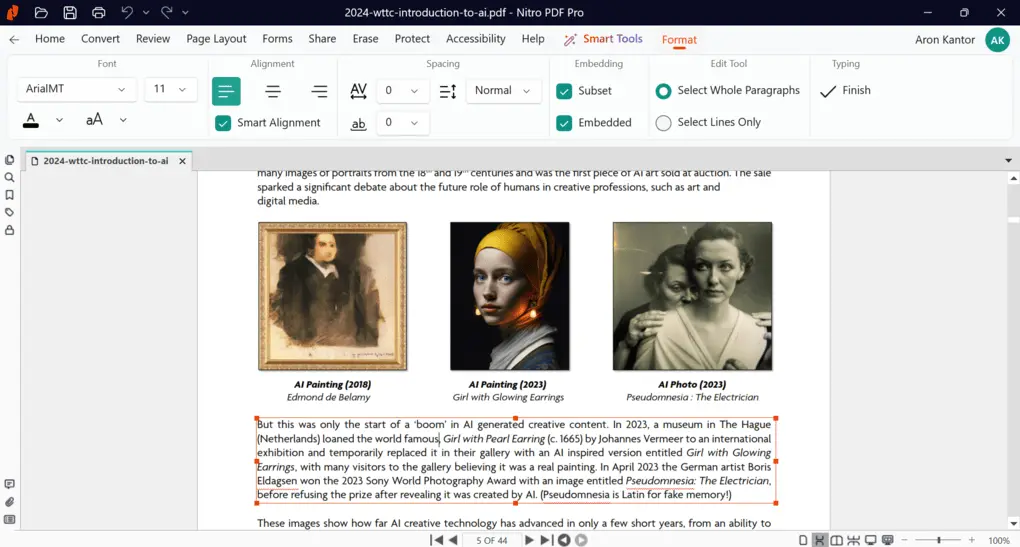
Task: Choose the Select Lines Only radio option
Action: click(663, 122)
